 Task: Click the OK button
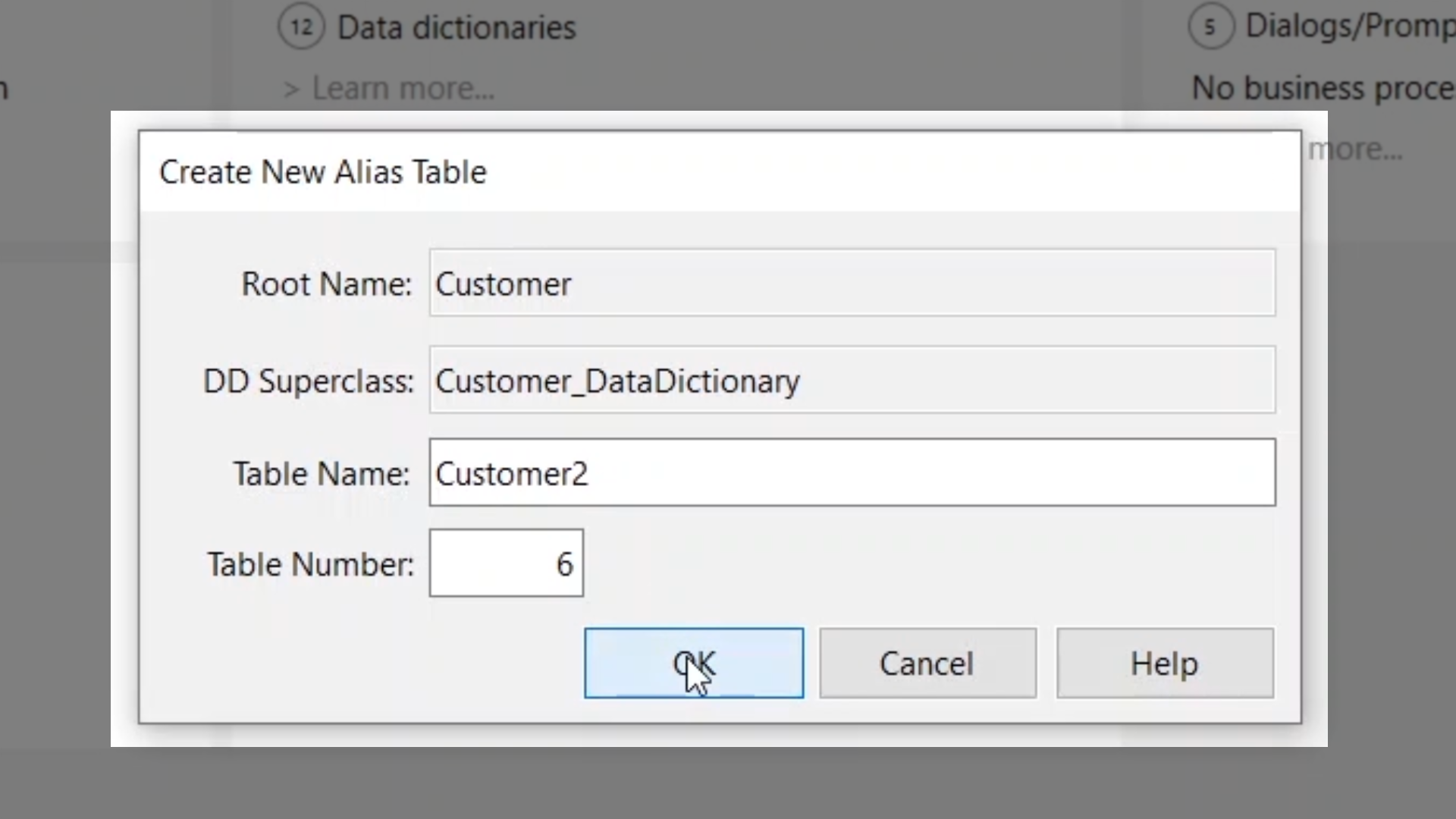click(693, 664)
